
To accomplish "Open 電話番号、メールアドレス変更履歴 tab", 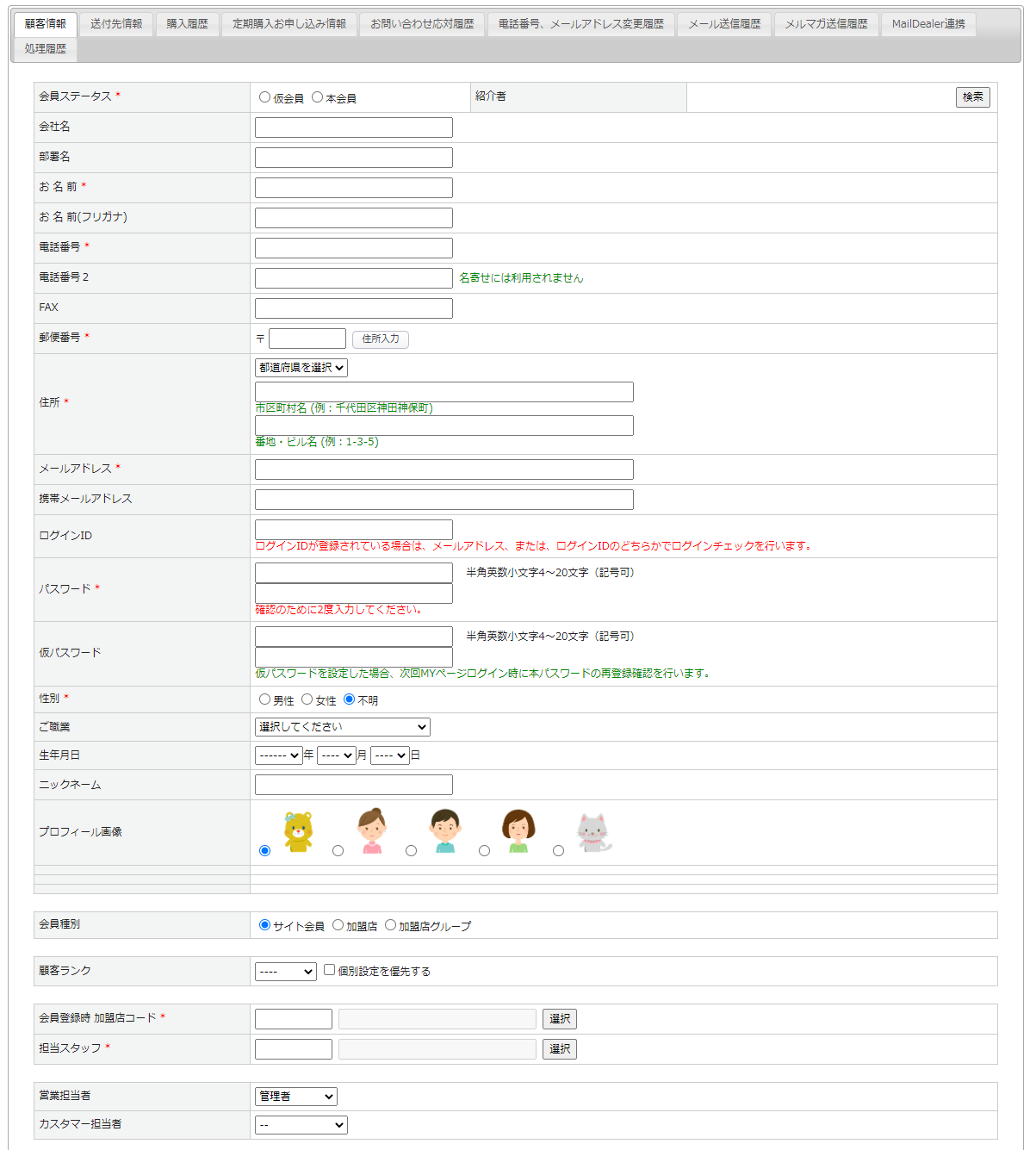I will pos(581,24).
